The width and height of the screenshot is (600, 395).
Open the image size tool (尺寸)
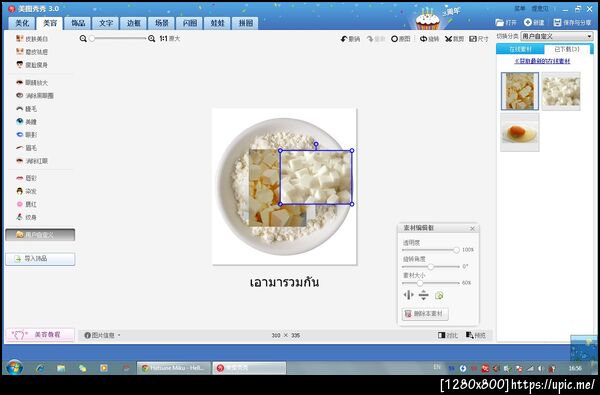tap(479, 39)
